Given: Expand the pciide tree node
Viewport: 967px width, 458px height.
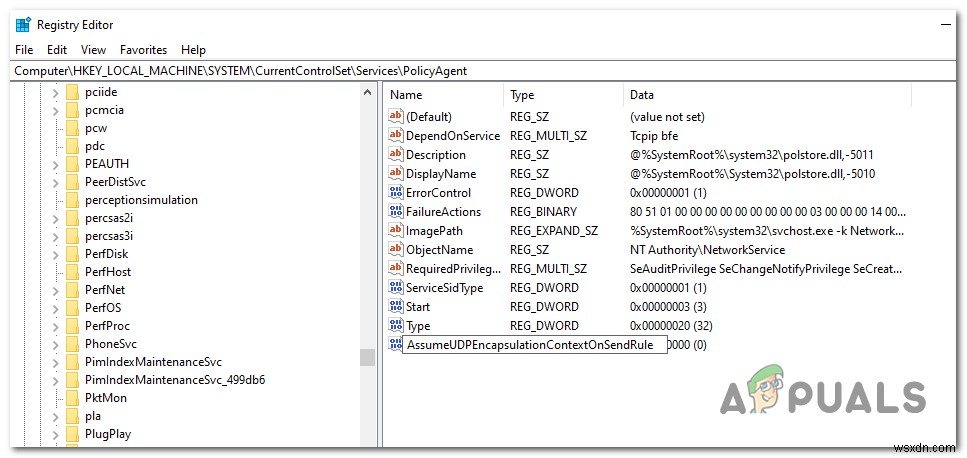Looking at the screenshot, I should [56, 92].
